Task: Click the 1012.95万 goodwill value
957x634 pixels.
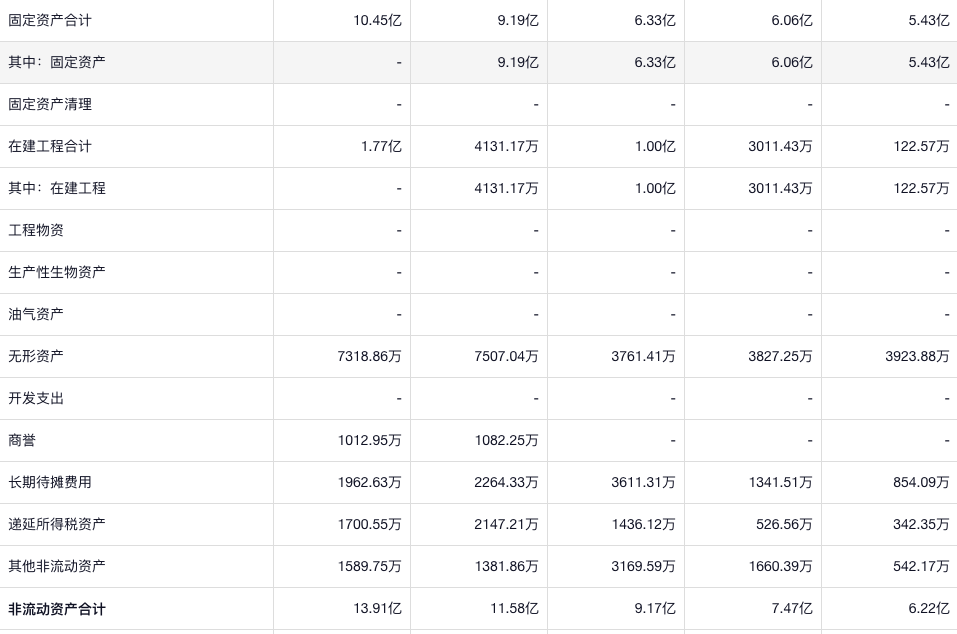Action: (x=369, y=440)
